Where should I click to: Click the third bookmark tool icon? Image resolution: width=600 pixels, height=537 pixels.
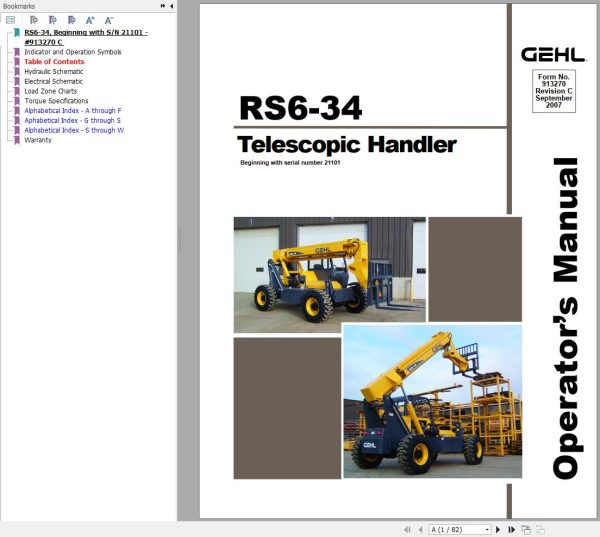click(x=72, y=20)
